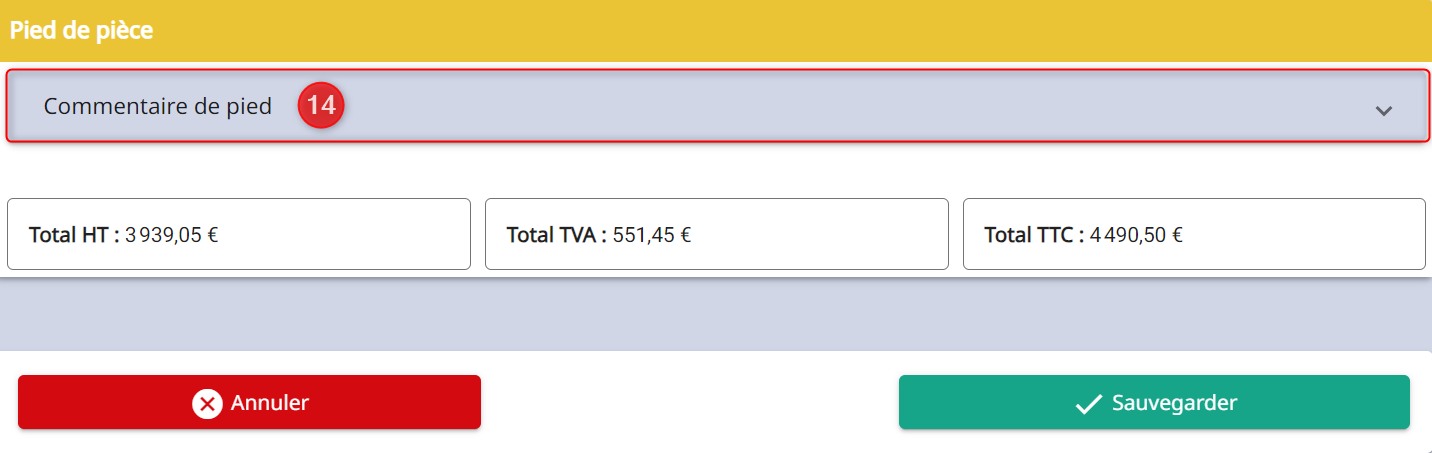Image resolution: width=1432 pixels, height=453 pixels.
Task: Save with the green Sauvegarder button
Action: pos(1154,402)
